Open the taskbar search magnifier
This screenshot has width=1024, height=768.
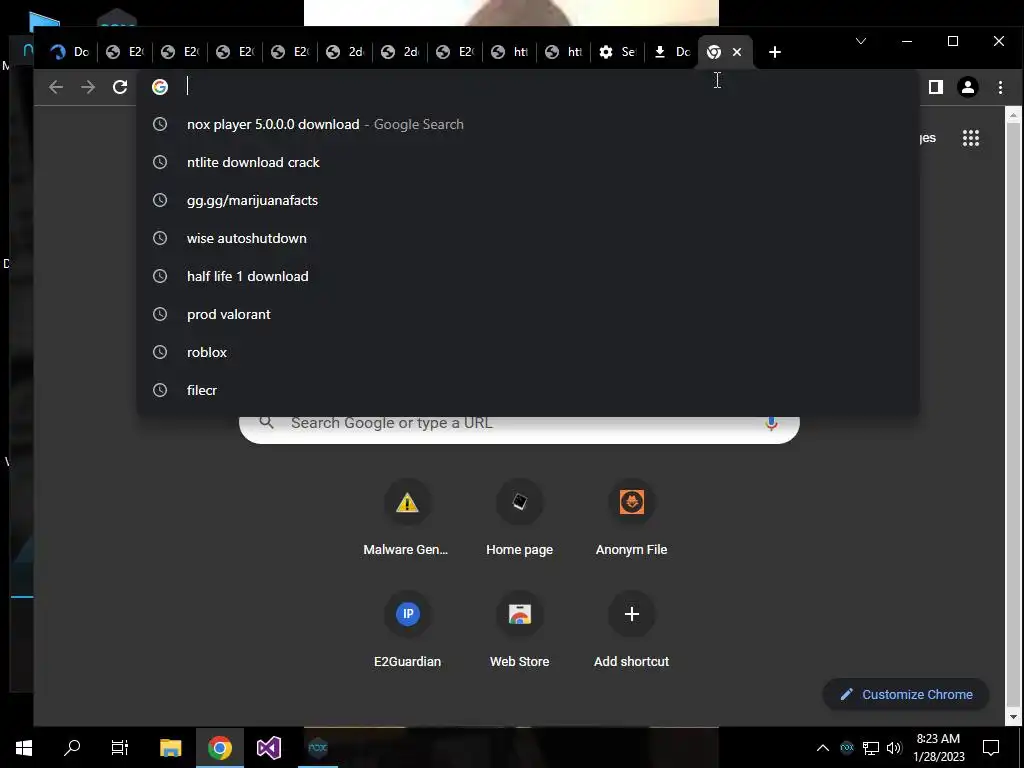click(x=72, y=748)
